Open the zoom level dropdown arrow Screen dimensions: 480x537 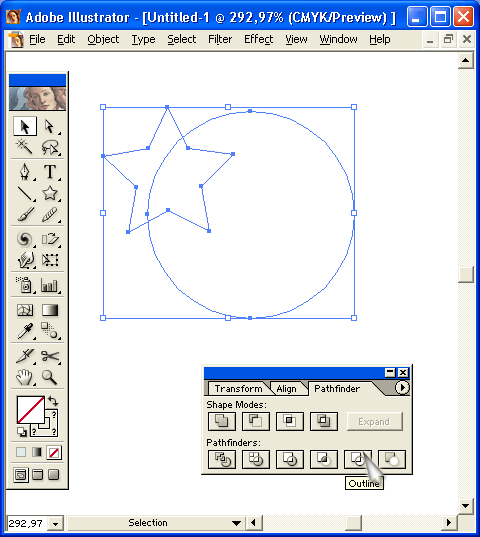tap(55, 523)
